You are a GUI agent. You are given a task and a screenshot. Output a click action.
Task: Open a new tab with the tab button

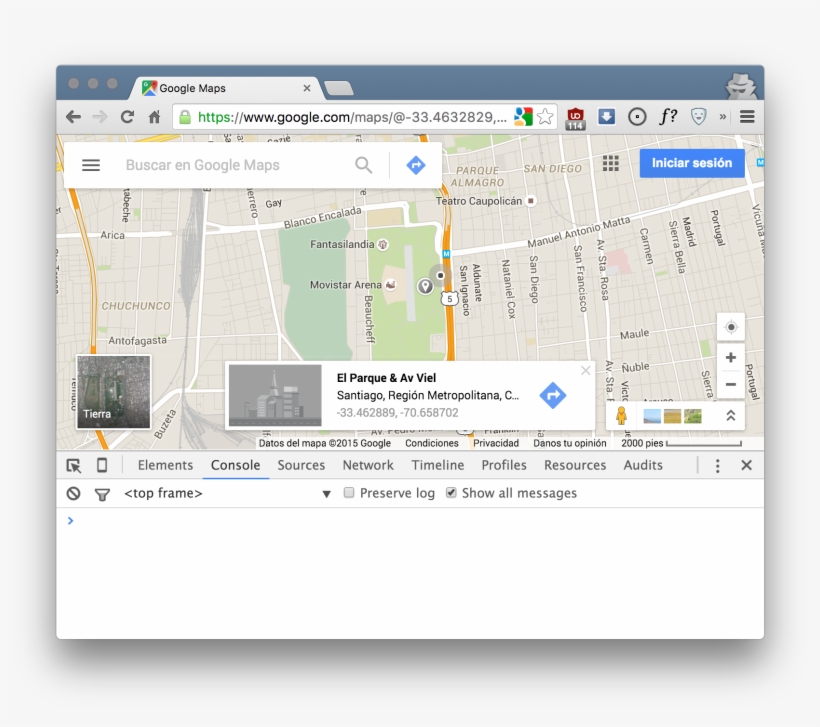click(x=339, y=88)
